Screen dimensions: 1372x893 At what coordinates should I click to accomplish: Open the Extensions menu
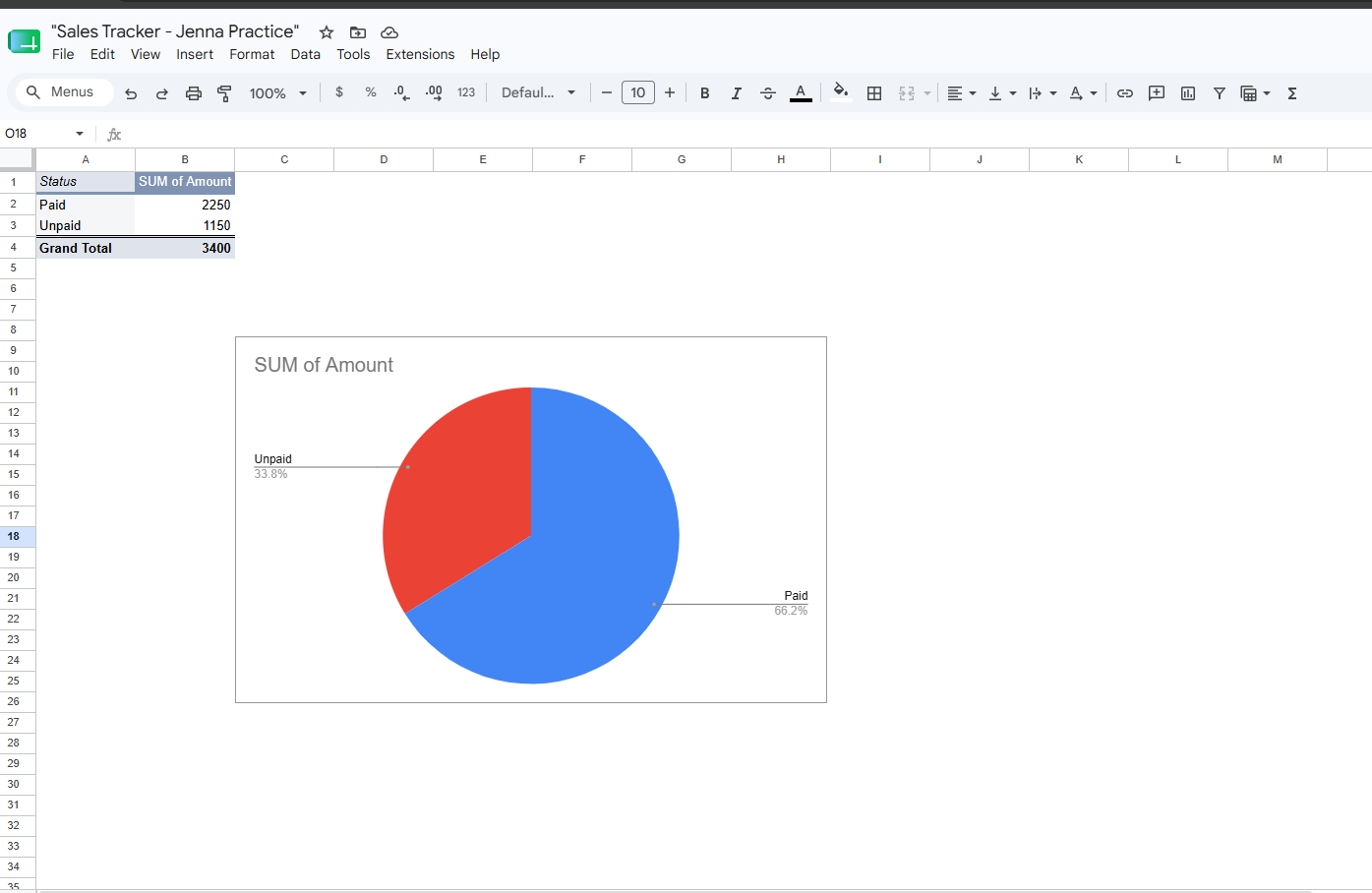420,54
